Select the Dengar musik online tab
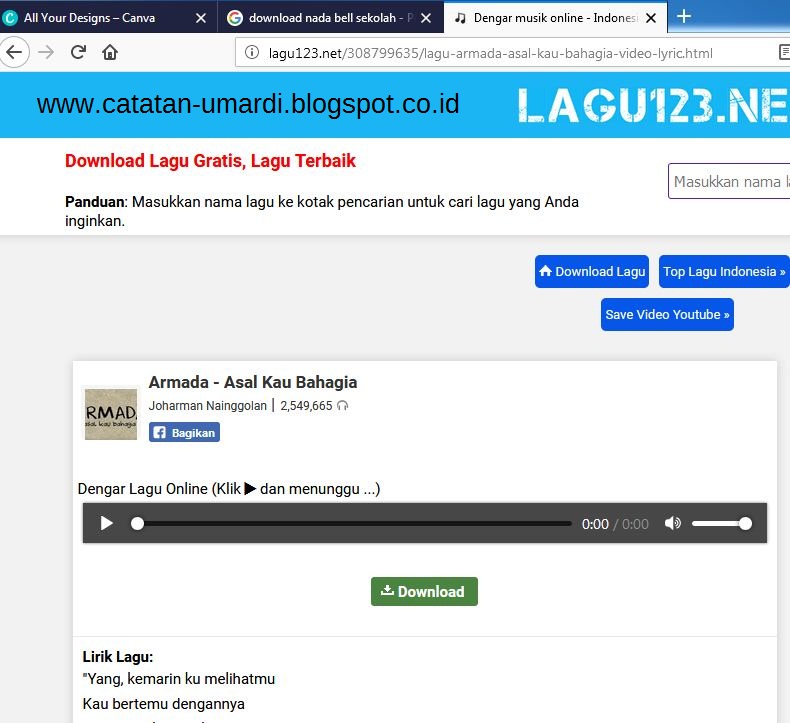 pyautogui.click(x=555, y=18)
